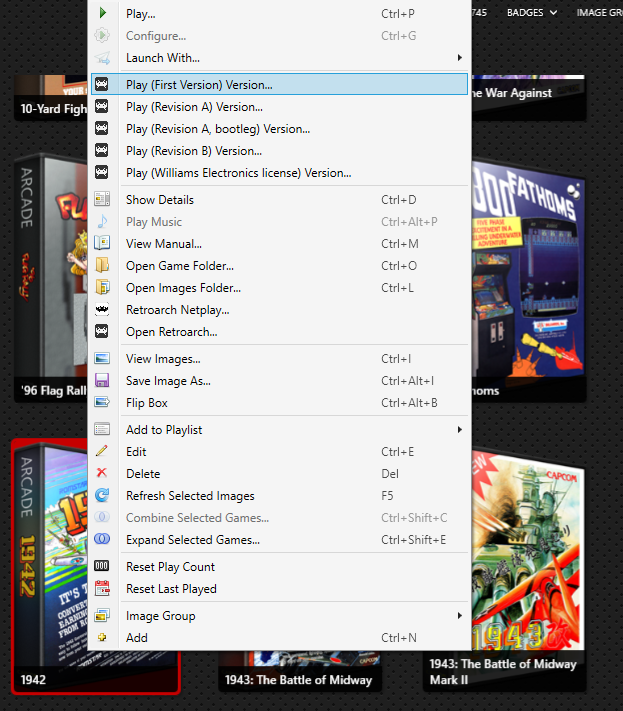The image size is (623, 711).
Task: Click the Retroarch Netplay icon
Action: click(x=102, y=310)
